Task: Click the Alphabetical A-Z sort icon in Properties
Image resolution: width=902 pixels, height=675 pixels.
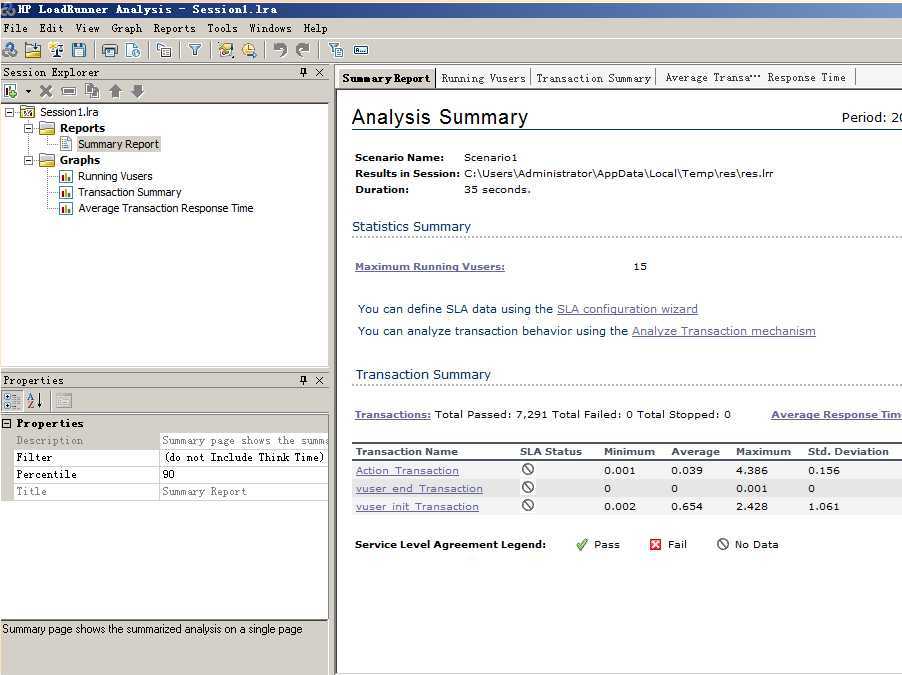Action: tap(35, 401)
